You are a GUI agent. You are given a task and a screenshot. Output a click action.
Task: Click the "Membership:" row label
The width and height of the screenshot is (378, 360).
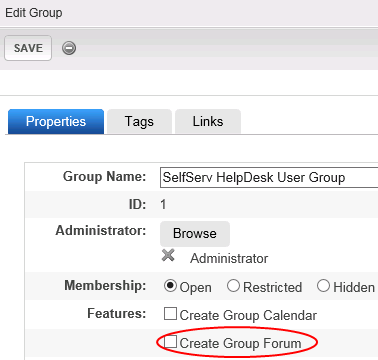tap(105, 286)
